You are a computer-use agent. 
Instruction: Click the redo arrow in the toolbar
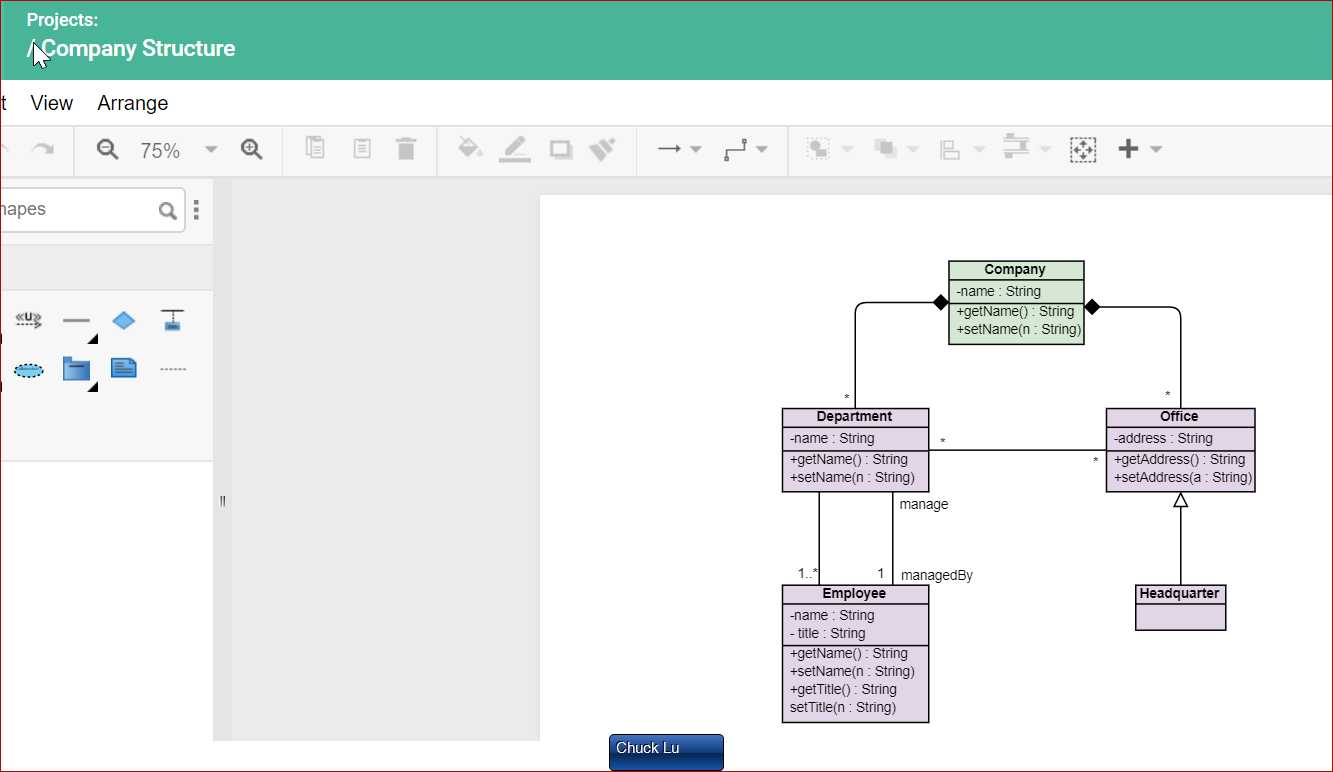click(x=43, y=149)
